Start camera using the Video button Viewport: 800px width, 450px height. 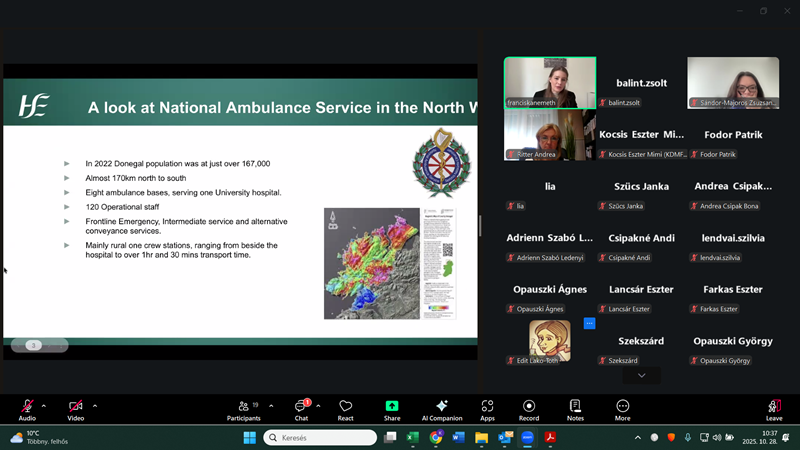[x=75, y=408]
